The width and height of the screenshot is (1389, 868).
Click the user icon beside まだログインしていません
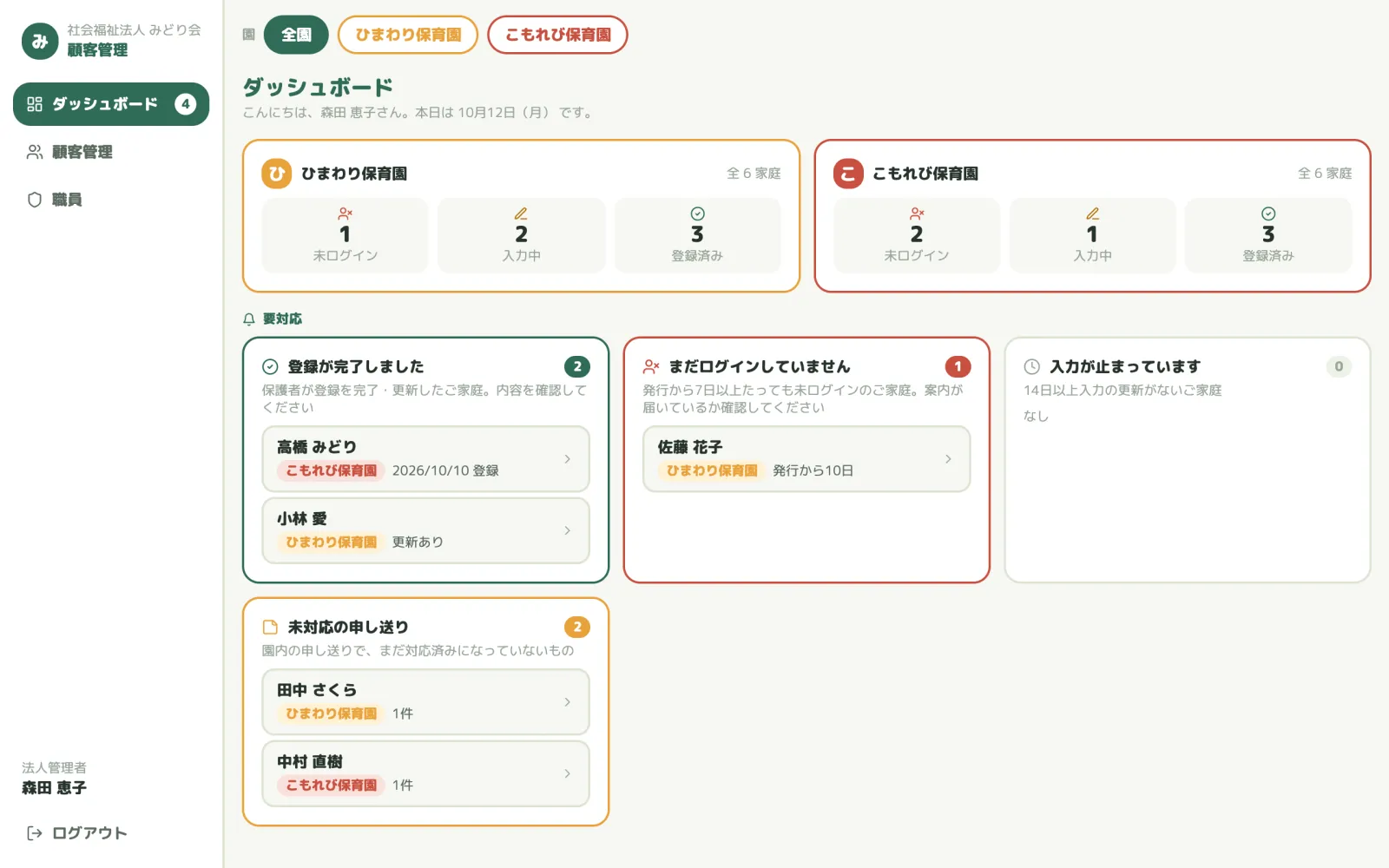click(x=651, y=366)
